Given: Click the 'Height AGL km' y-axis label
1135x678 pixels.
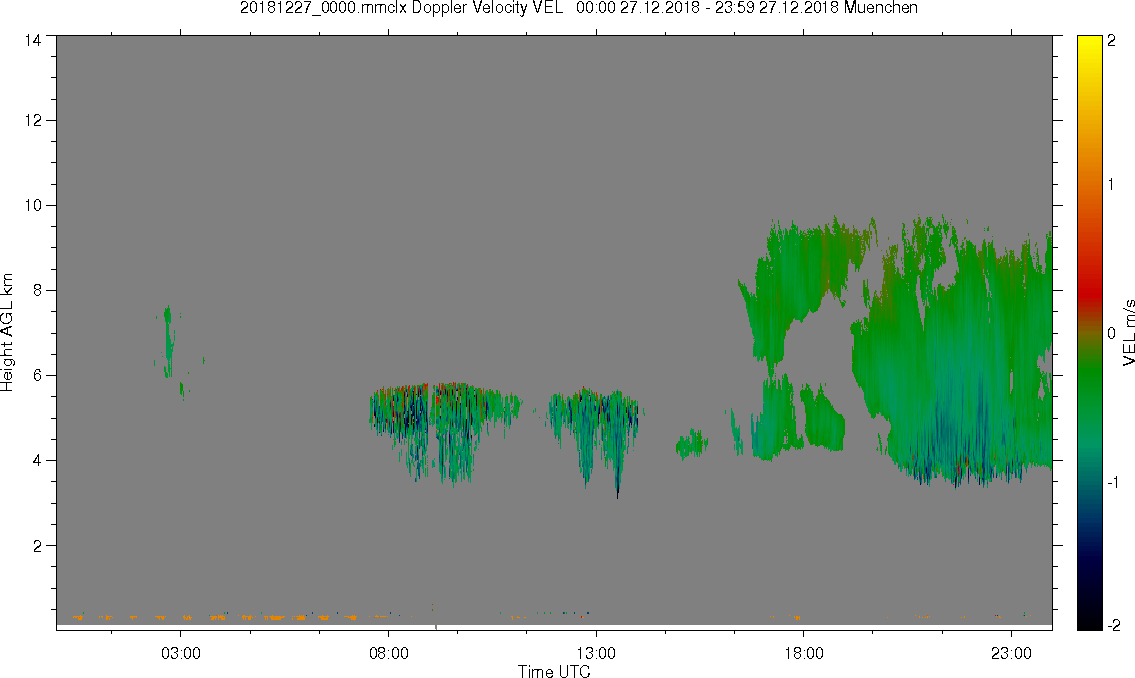Looking at the screenshot, I should [x=7, y=333].
